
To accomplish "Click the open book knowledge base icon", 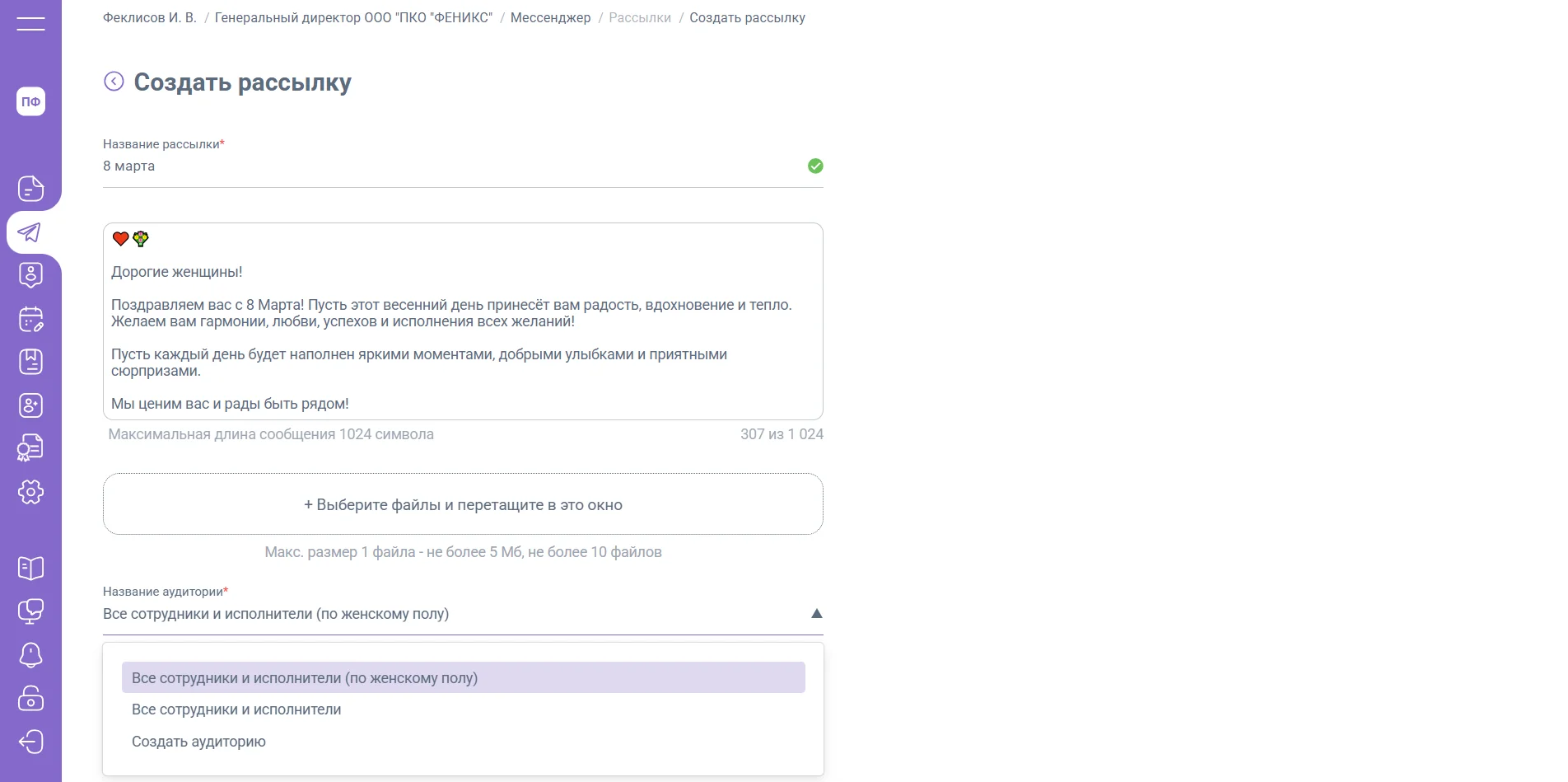I will coord(30,568).
